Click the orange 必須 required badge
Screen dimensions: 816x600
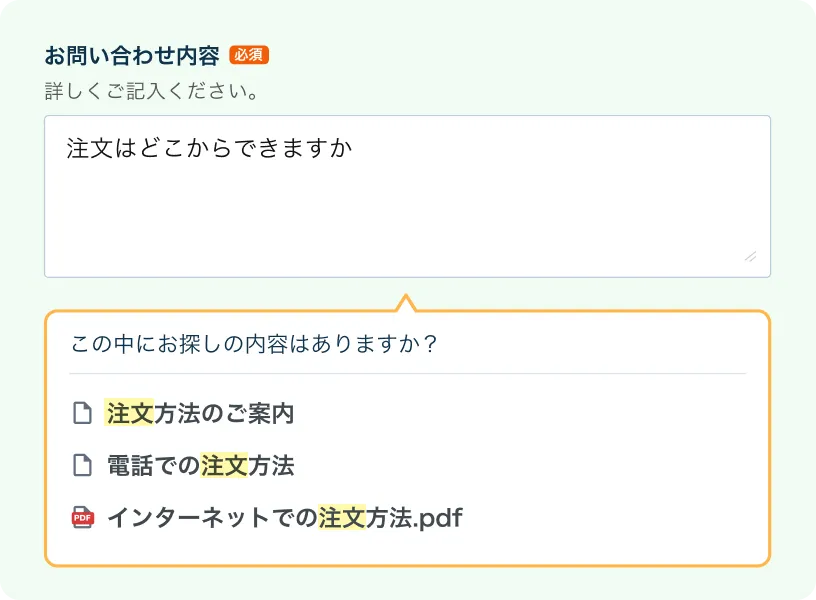(249, 55)
